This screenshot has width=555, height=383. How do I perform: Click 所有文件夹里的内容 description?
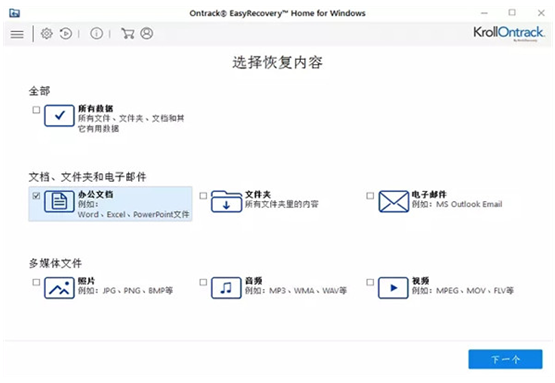[x=282, y=204]
